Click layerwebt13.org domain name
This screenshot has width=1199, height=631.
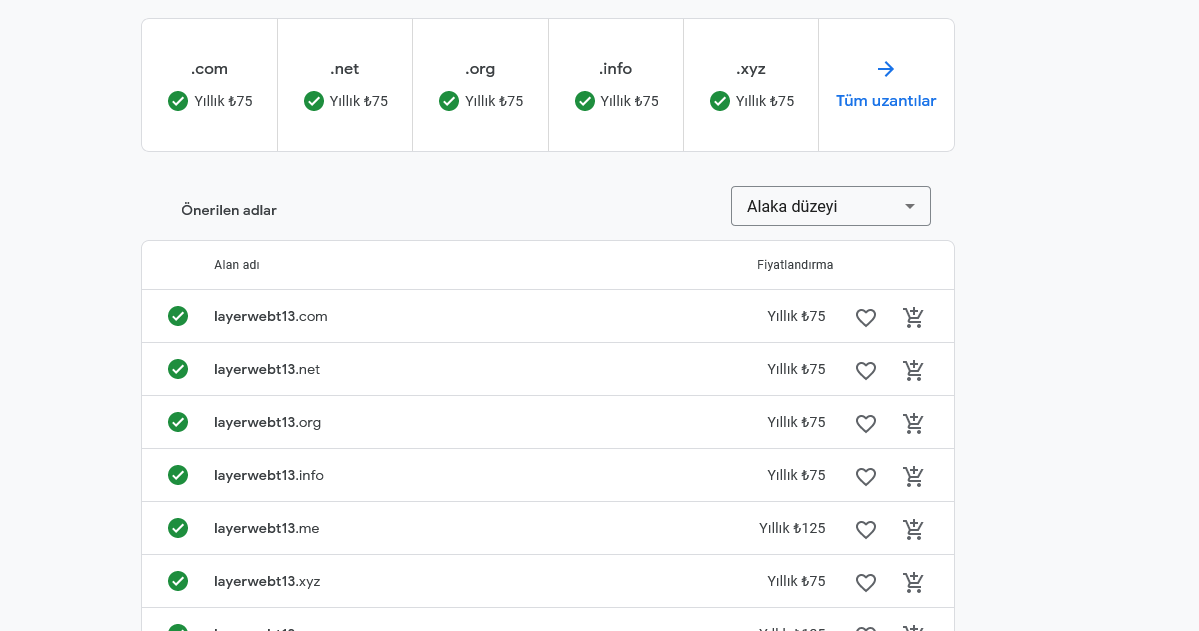268,422
